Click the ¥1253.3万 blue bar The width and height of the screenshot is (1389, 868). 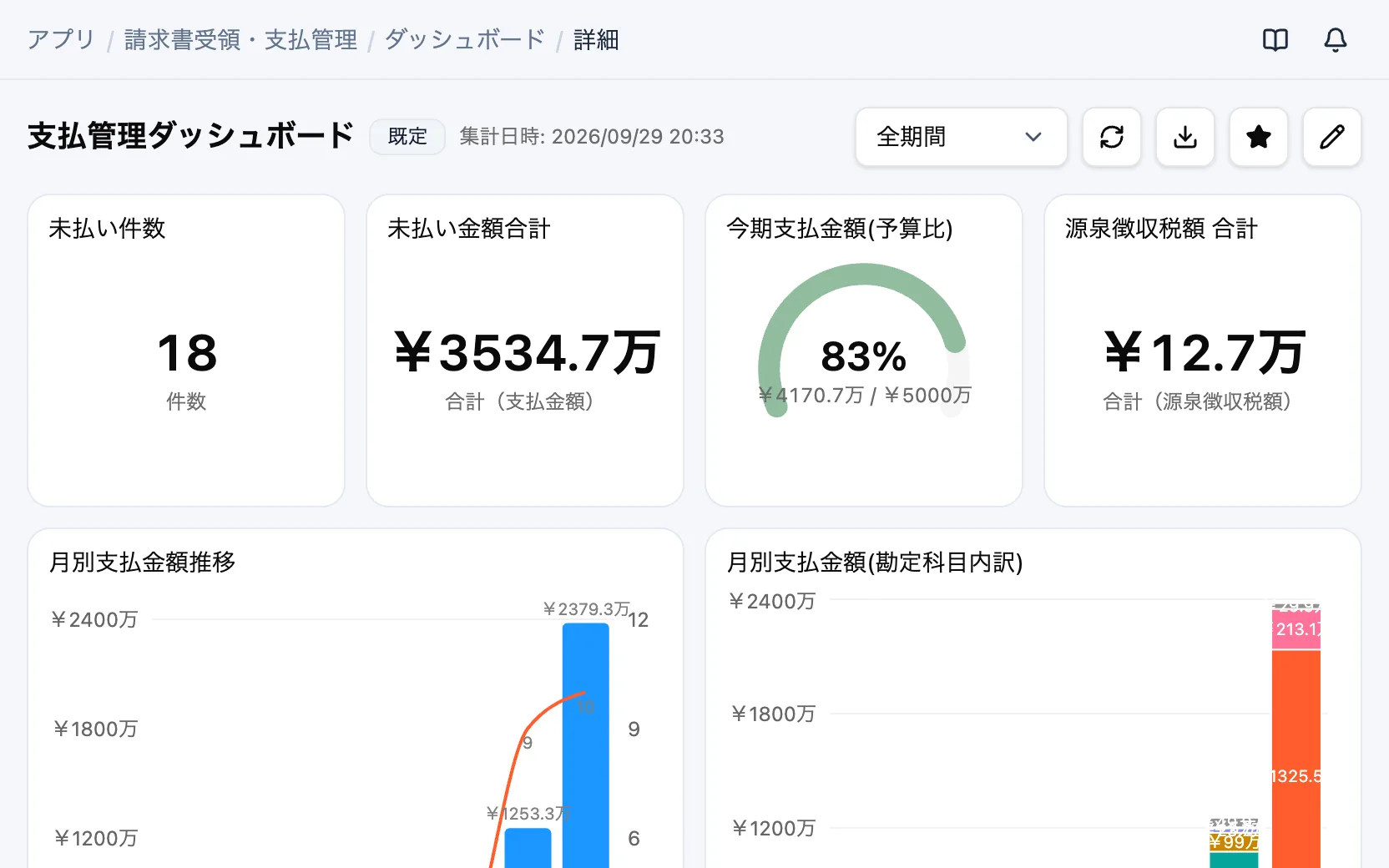[528, 848]
